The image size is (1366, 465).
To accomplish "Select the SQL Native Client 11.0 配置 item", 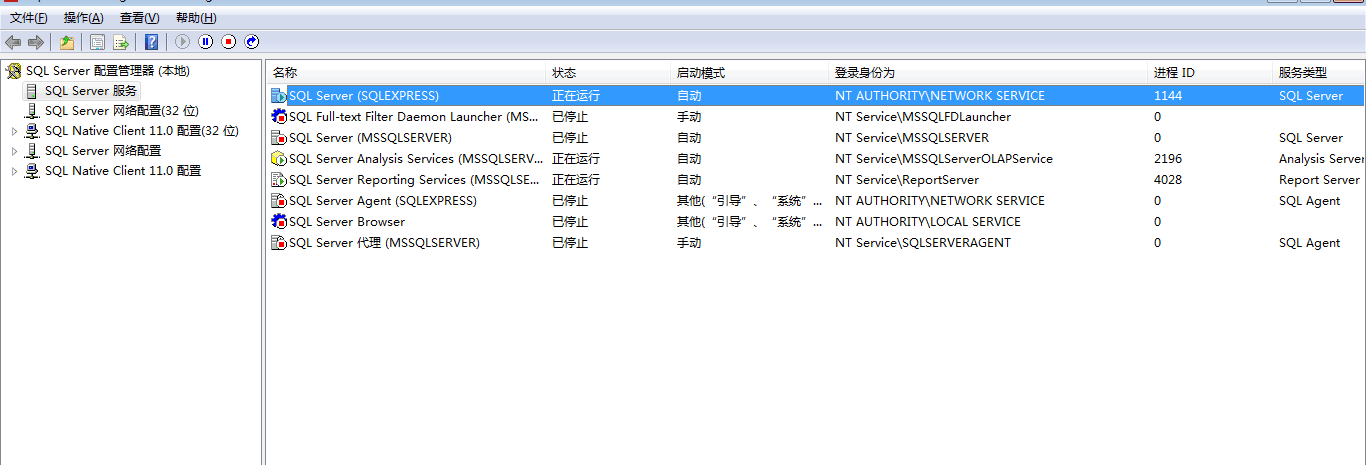I will tap(123, 171).
